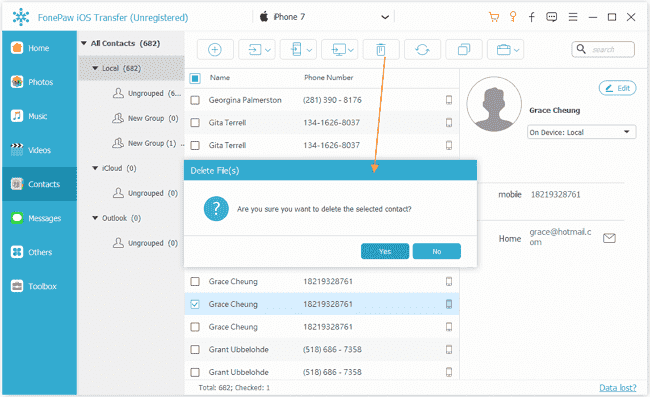Open the import button dropdown arrow
Image resolution: width=650 pixels, height=397 pixels.
coord(268,50)
